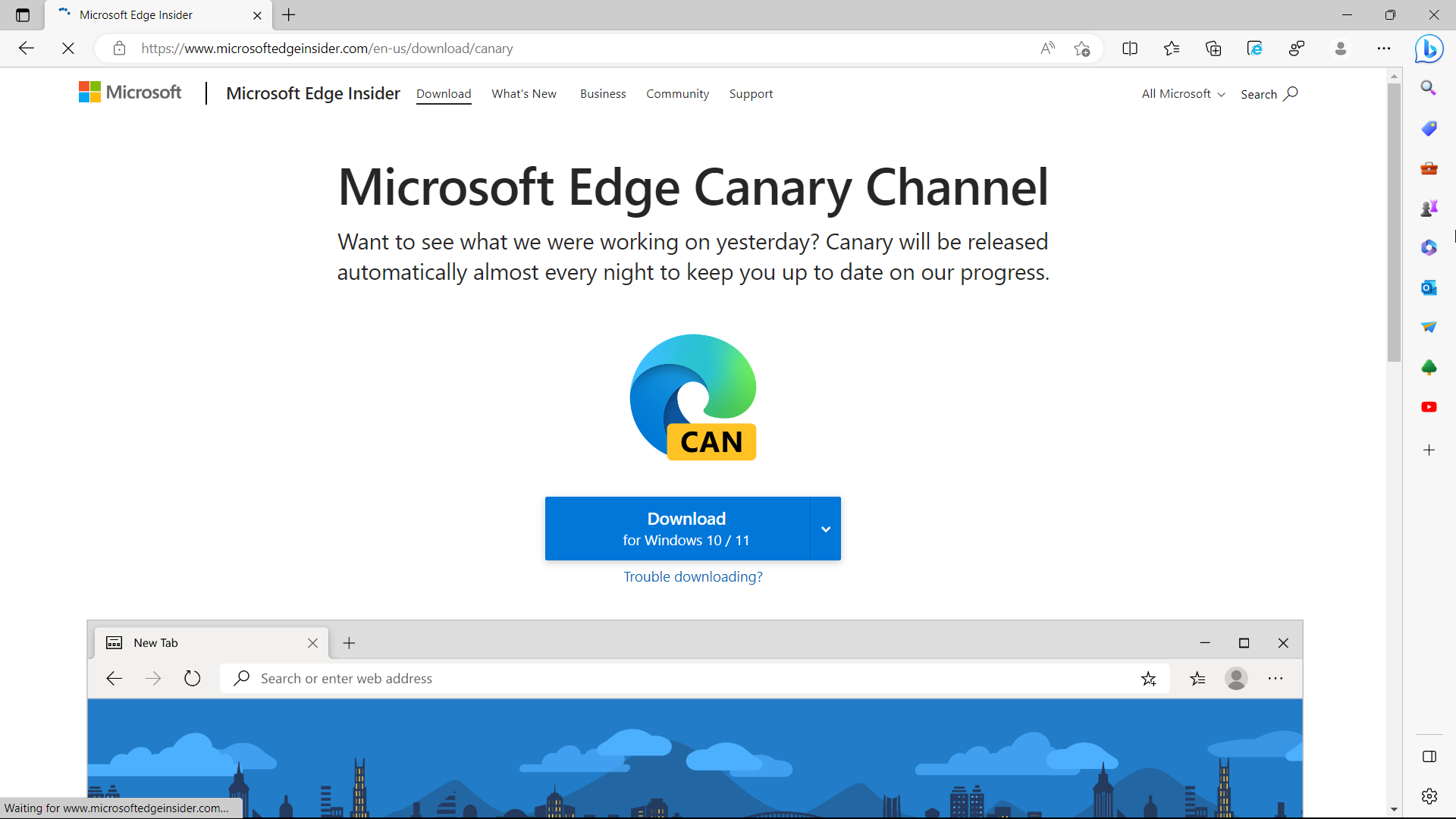Open the split screen view

[x=1130, y=49]
